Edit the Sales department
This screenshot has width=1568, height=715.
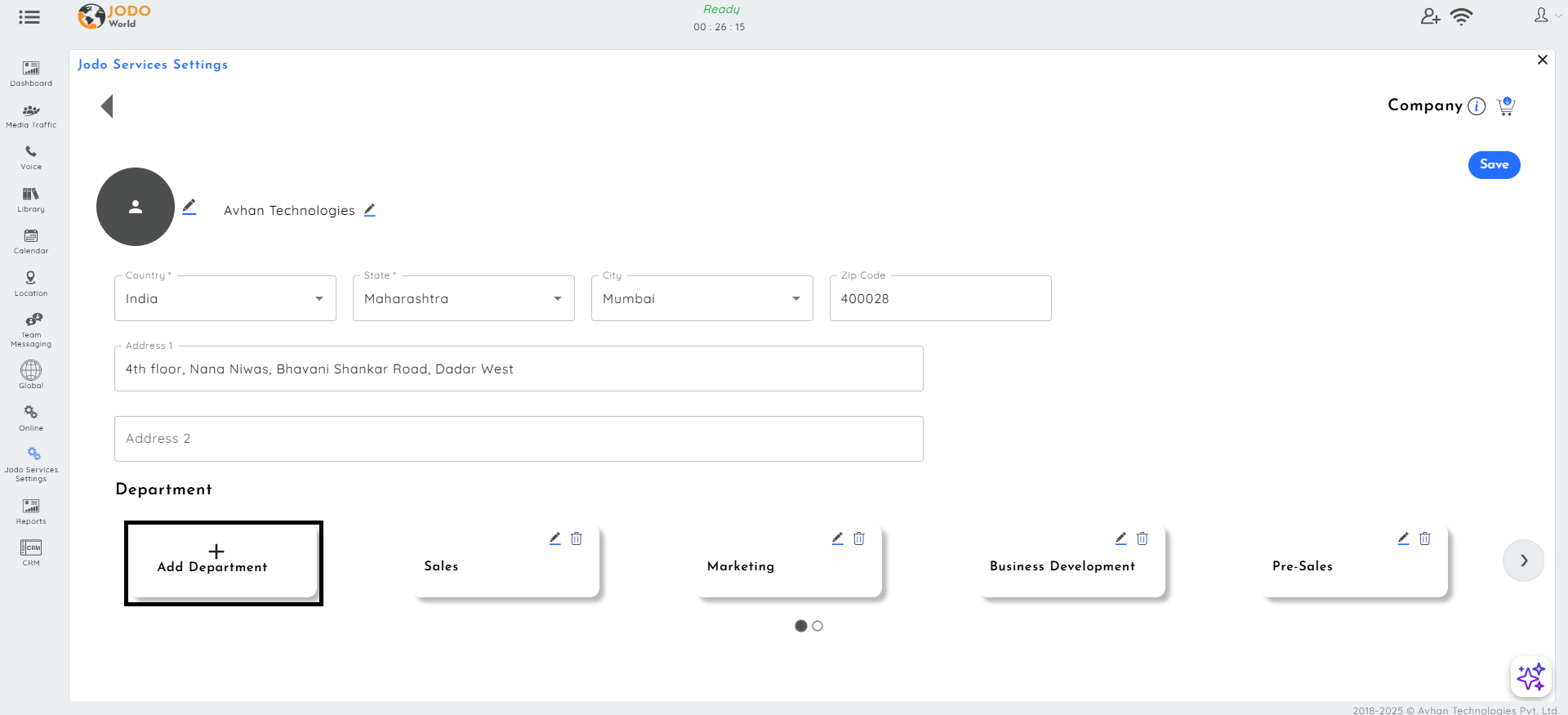click(x=555, y=538)
